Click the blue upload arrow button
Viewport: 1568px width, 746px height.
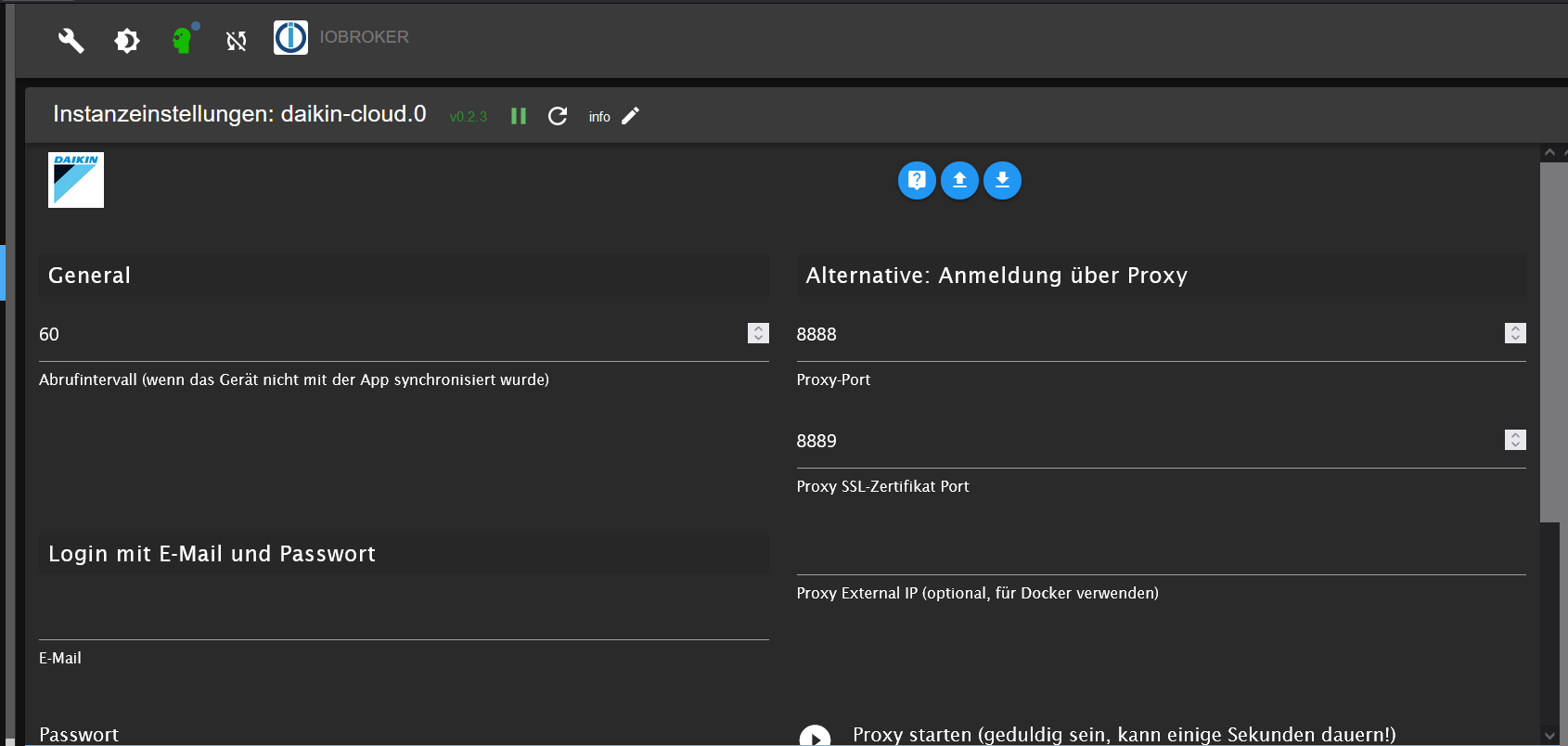pyautogui.click(x=959, y=180)
